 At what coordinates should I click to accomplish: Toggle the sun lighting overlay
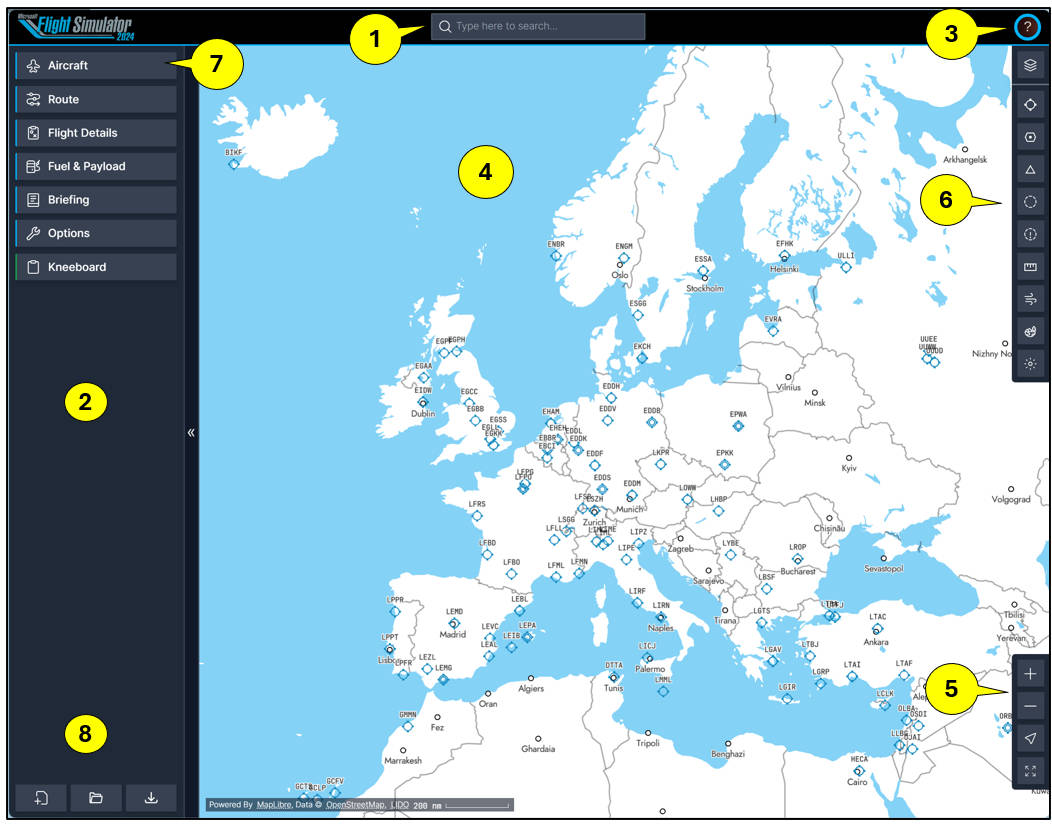coord(1030,363)
